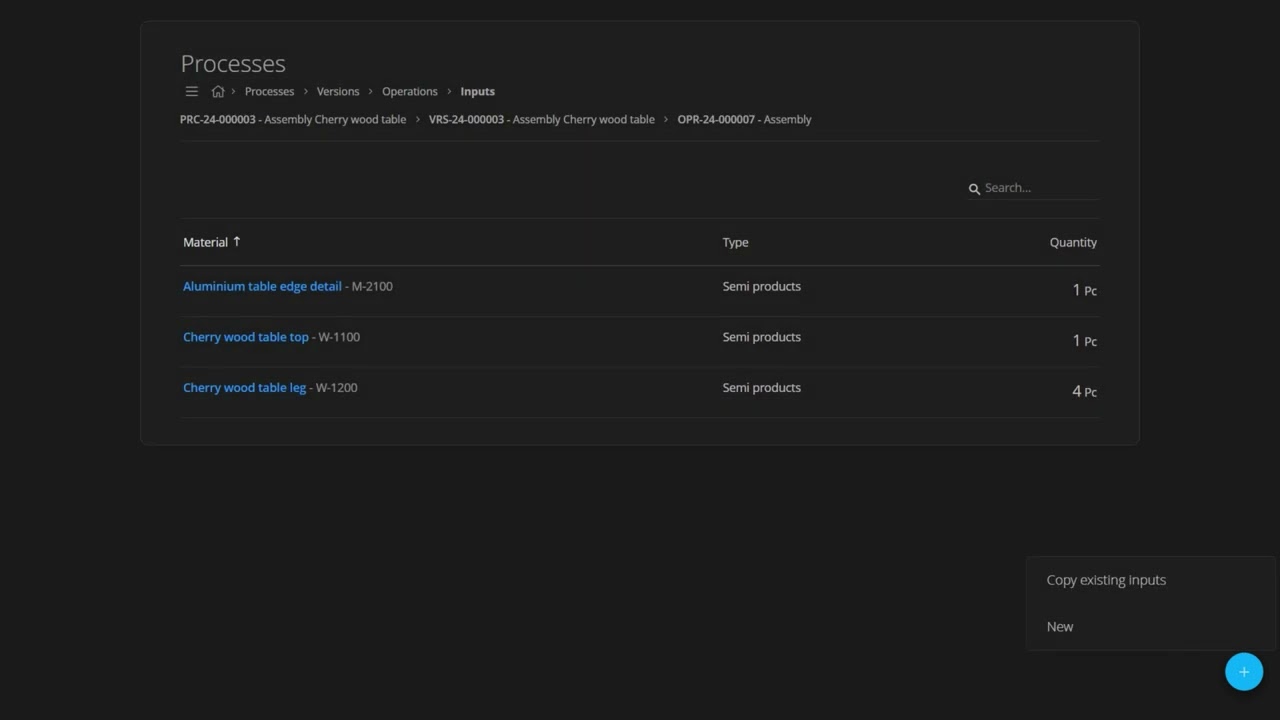Click the search magnifier icon
The height and width of the screenshot is (720, 1280).
point(974,189)
